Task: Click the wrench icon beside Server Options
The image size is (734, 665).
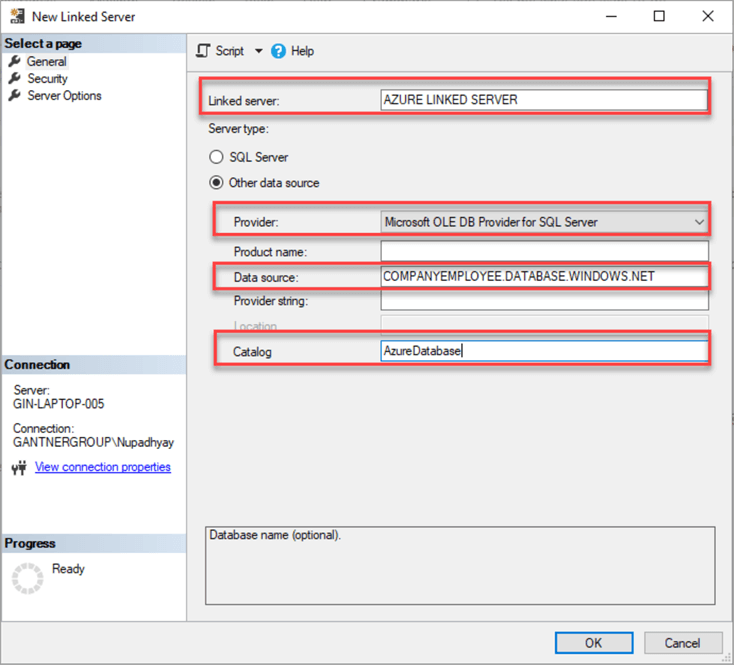Action: point(15,95)
